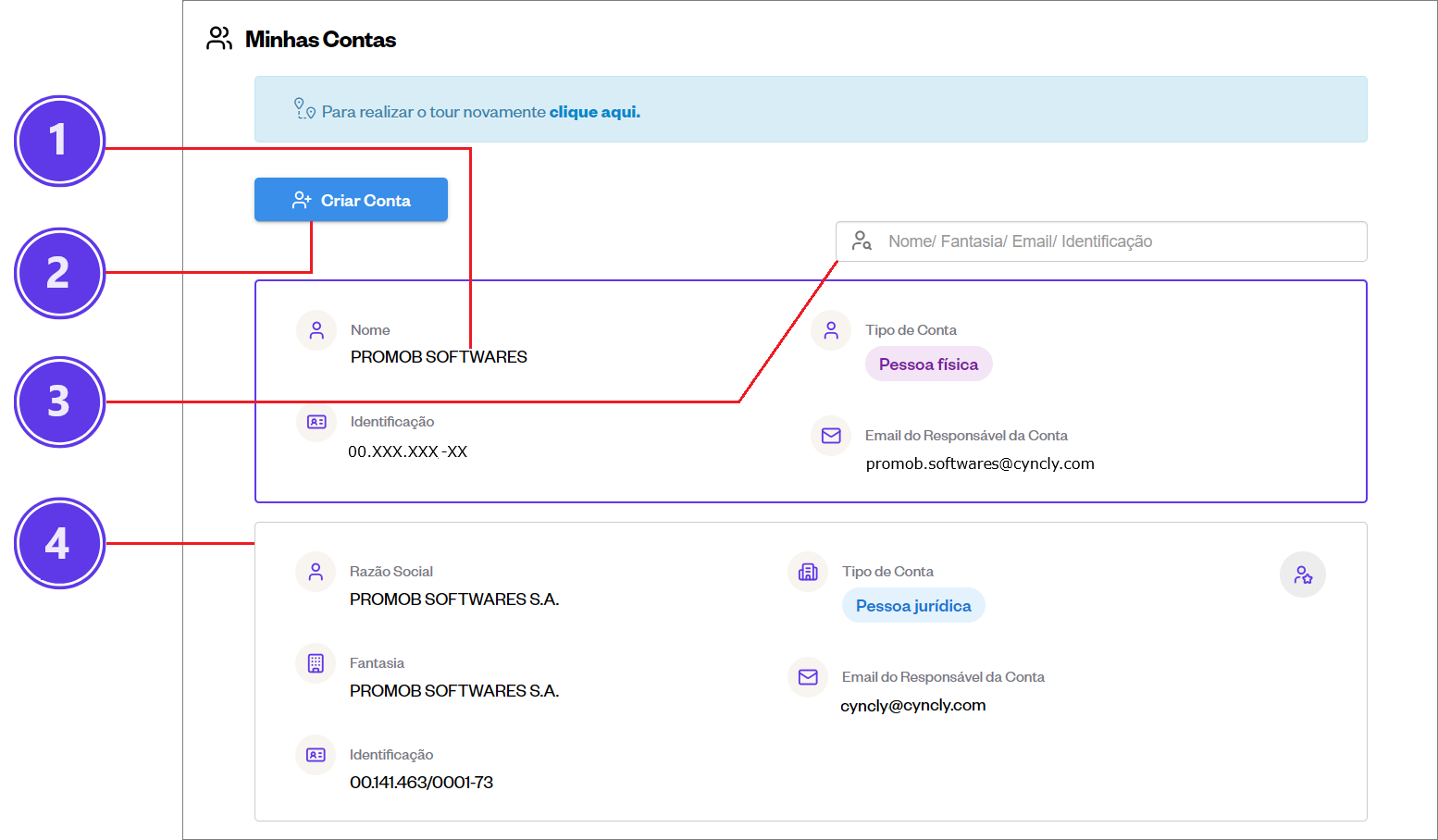The image size is (1438, 840).
Task: Click the Criar Conta button
Action: 351,200
